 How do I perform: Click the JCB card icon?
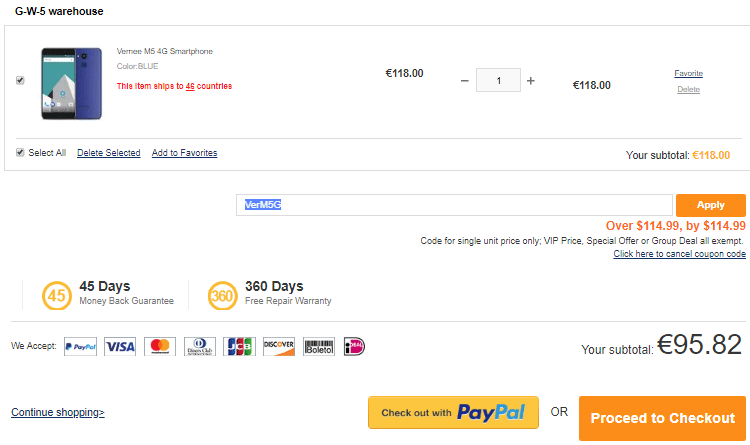click(x=239, y=346)
